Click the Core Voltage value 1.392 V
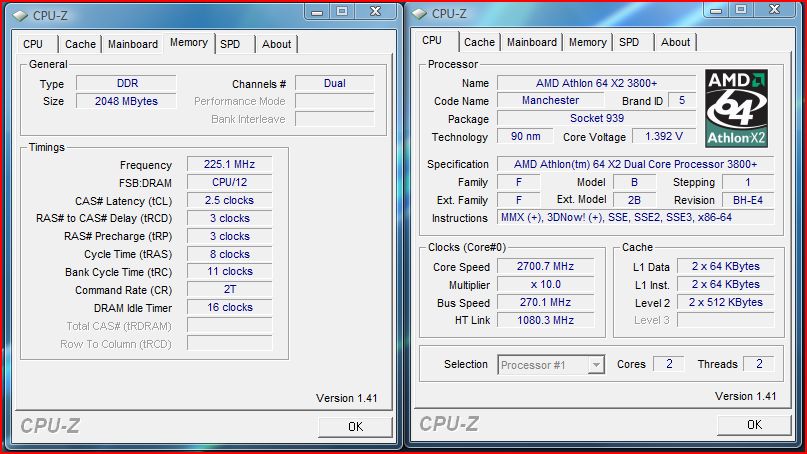Image resolution: width=807 pixels, height=454 pixels. click(x=664, y=136)
